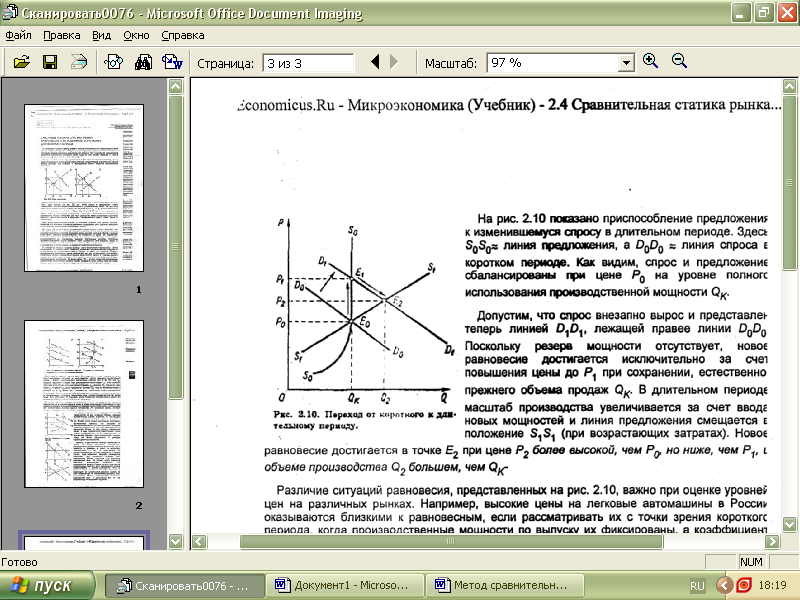
Task: Click the Zoom in magnifier icon
Action: (650, 61)
